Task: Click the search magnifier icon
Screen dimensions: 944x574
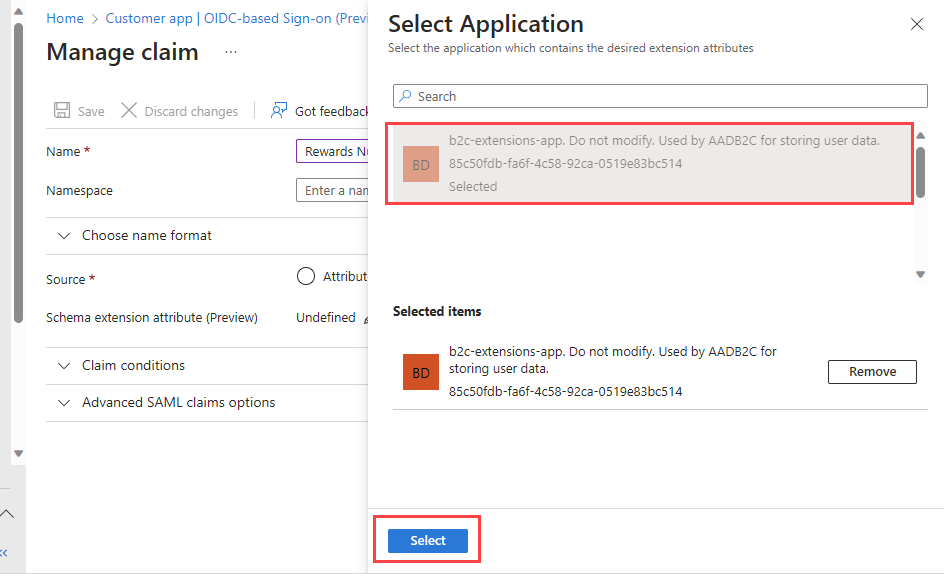Action: pyautogui.click(x=405, y=96)
